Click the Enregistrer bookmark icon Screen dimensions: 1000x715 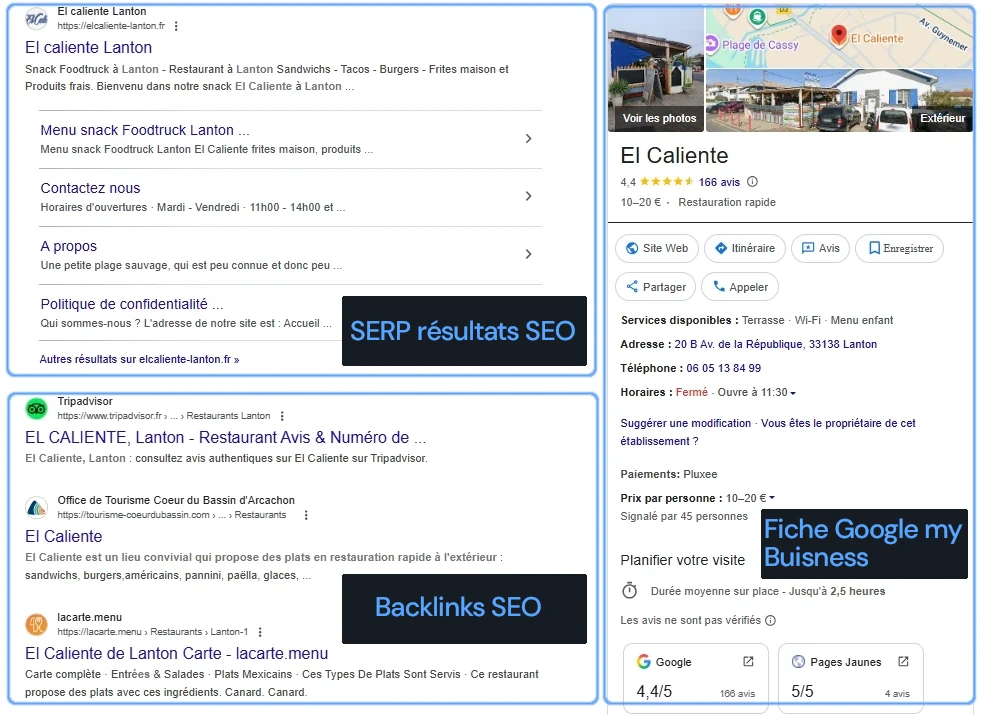point(873,247)
